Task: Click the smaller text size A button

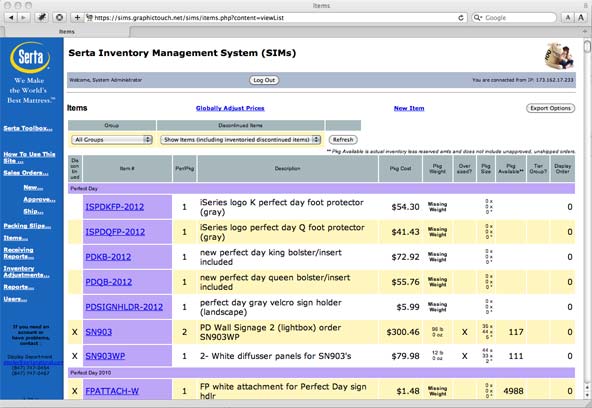Action: click(567, 18)
